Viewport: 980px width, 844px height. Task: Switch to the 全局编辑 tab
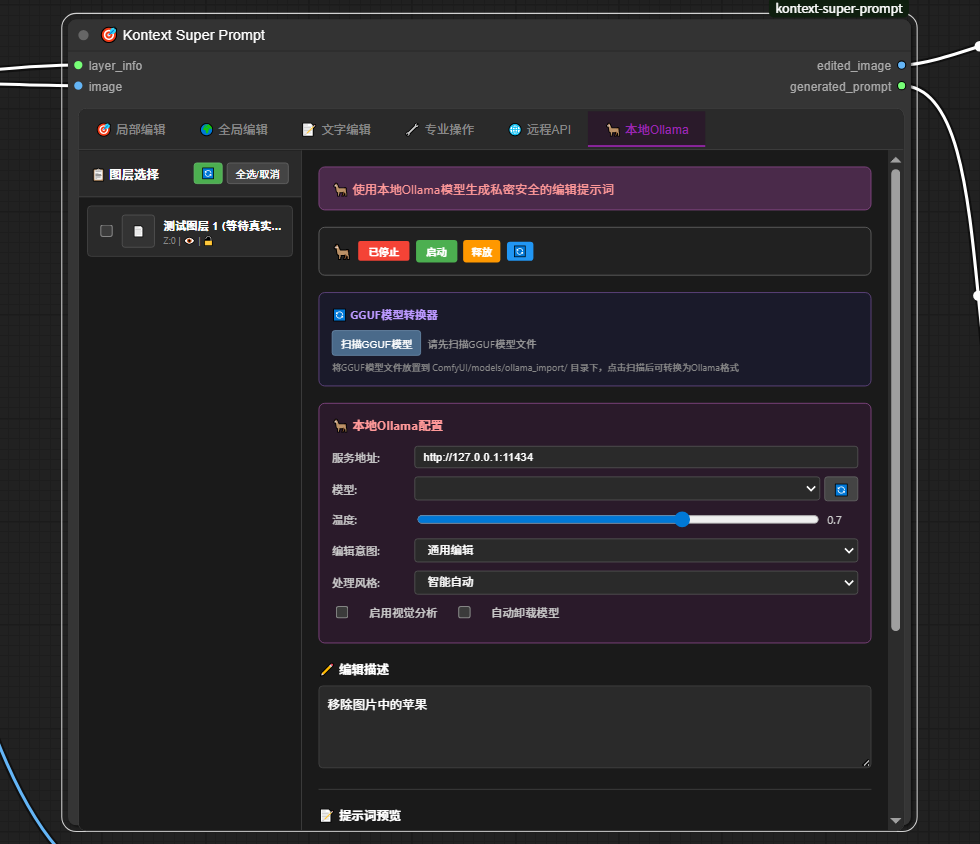tap(234, 129)
